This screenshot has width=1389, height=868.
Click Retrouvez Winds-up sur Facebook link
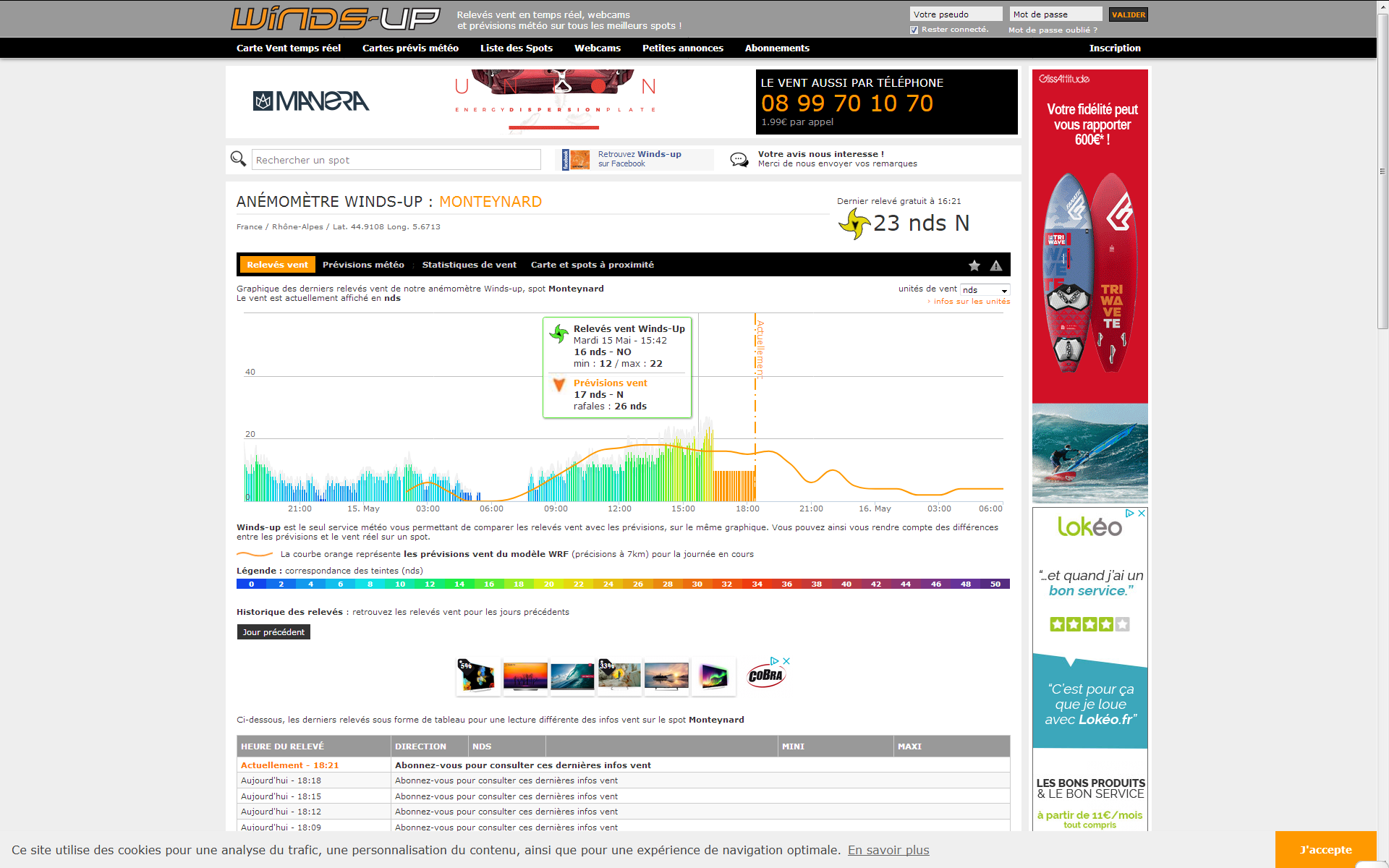click(x=640, y=159)
